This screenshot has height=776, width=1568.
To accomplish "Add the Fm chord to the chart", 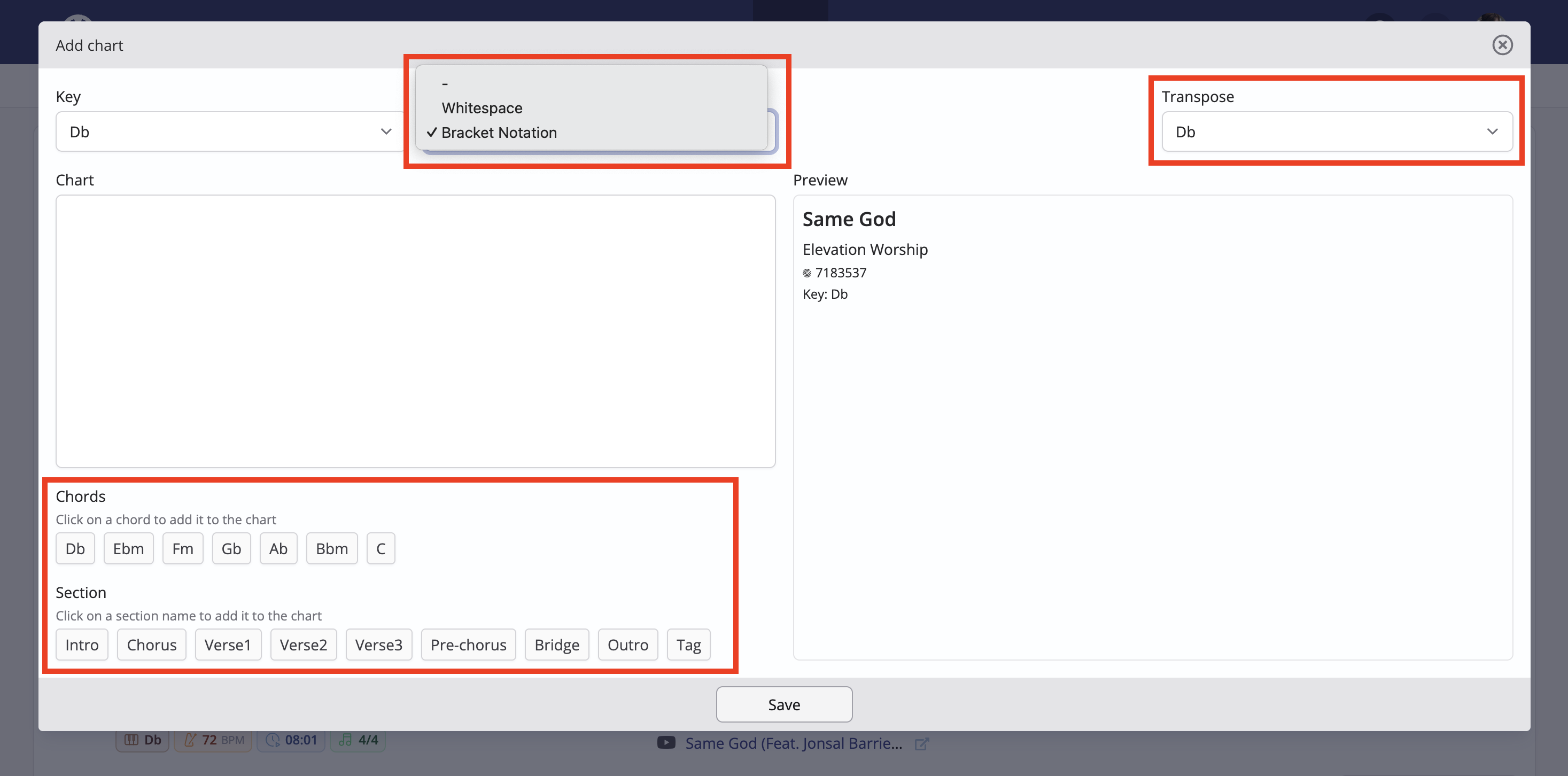I will click(x=183, y=548).
